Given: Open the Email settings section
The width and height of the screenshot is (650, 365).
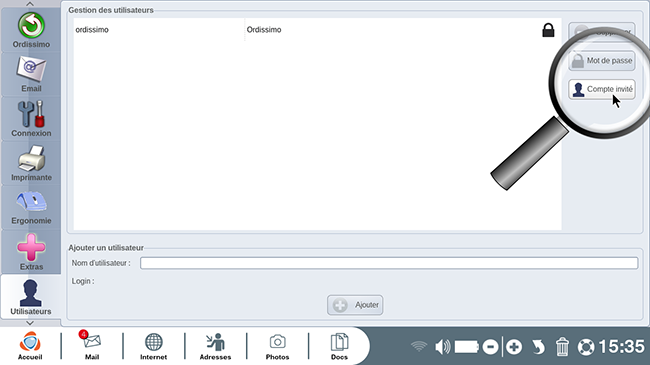Looking at the screenshot, I should [31, 74].
